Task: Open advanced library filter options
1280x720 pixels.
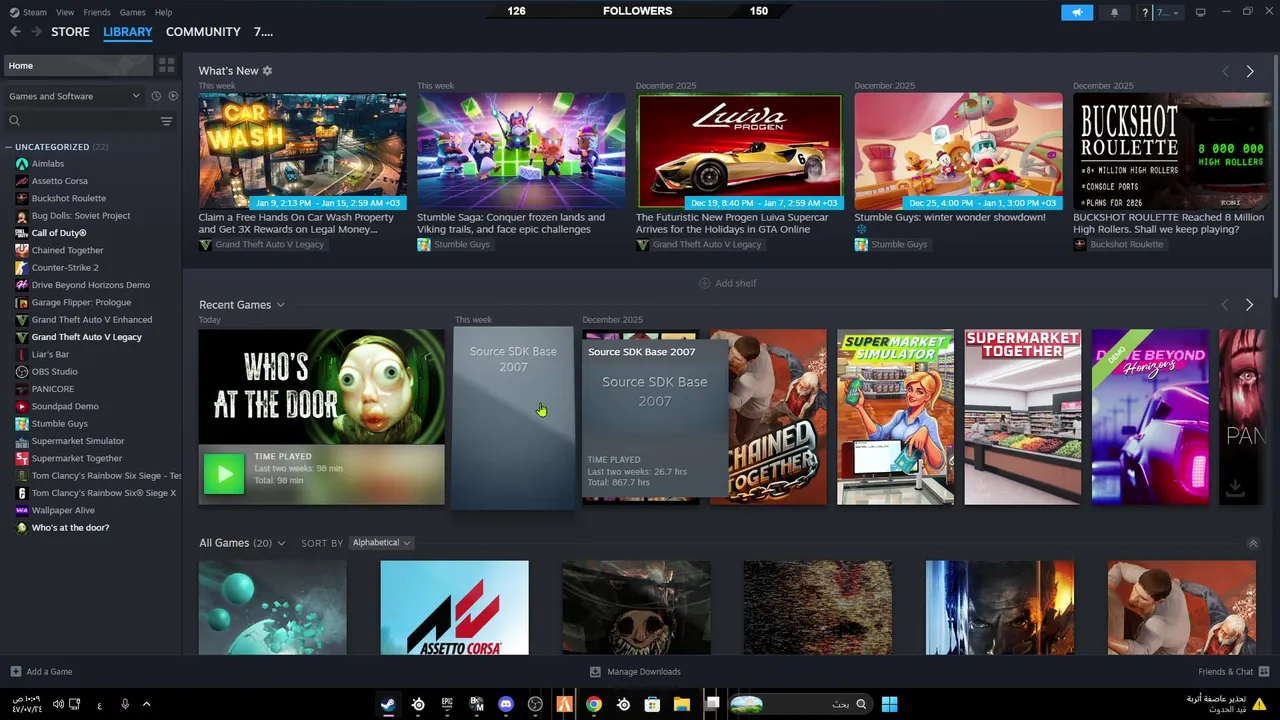Action: [x=166, y=121]
